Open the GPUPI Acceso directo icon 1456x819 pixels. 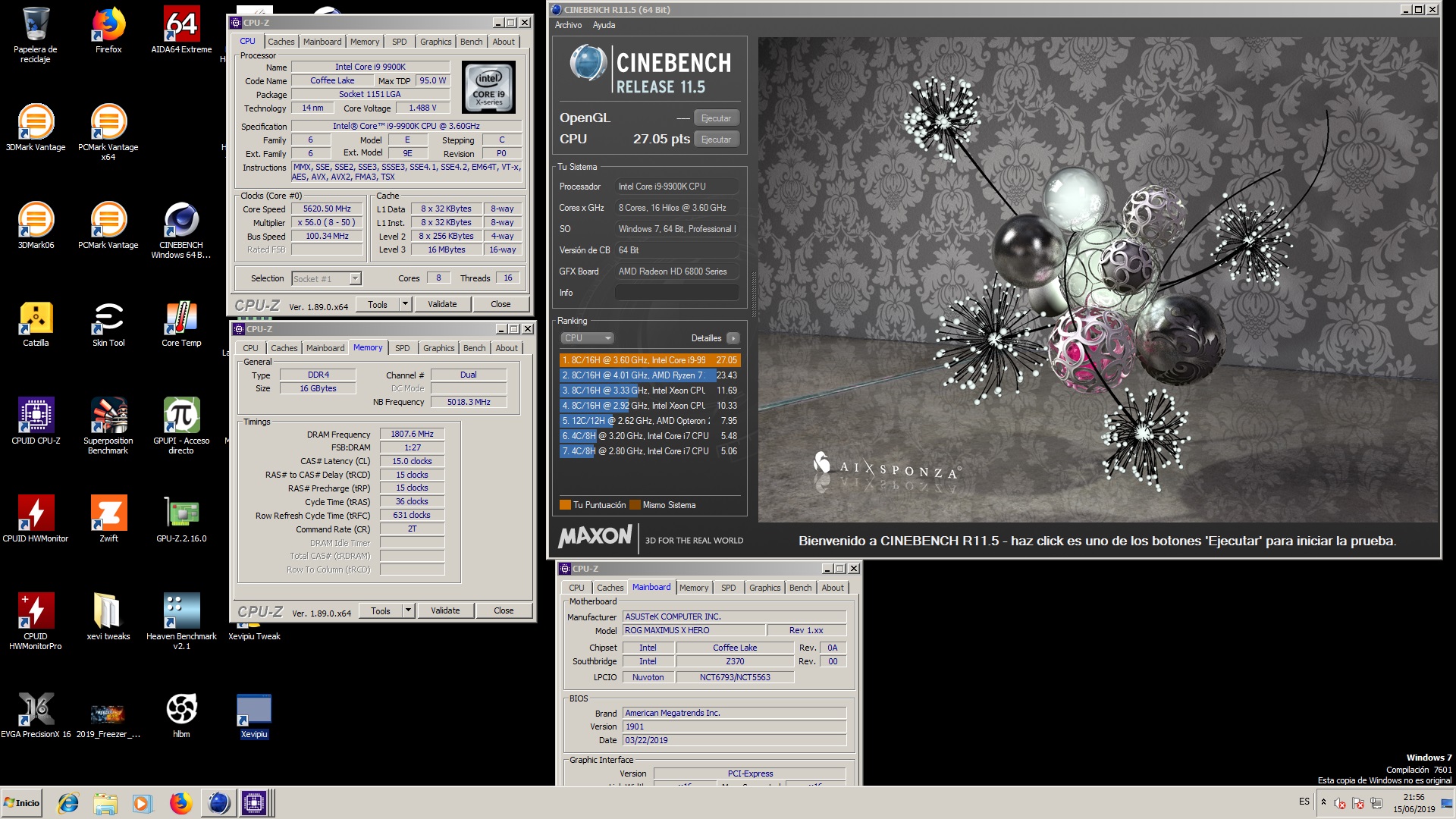pos(181,425)
